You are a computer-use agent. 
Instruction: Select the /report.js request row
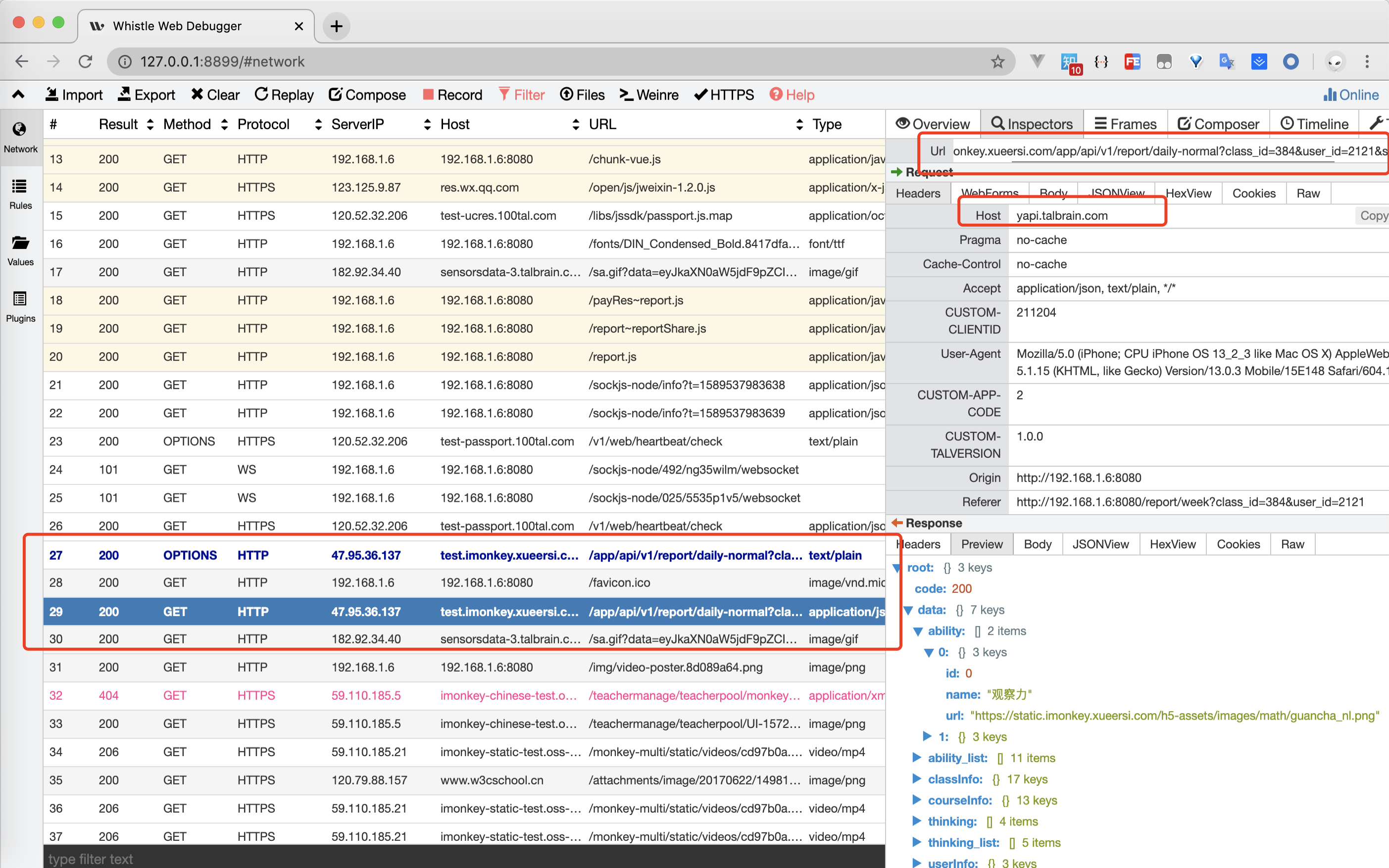coord(464,356)
